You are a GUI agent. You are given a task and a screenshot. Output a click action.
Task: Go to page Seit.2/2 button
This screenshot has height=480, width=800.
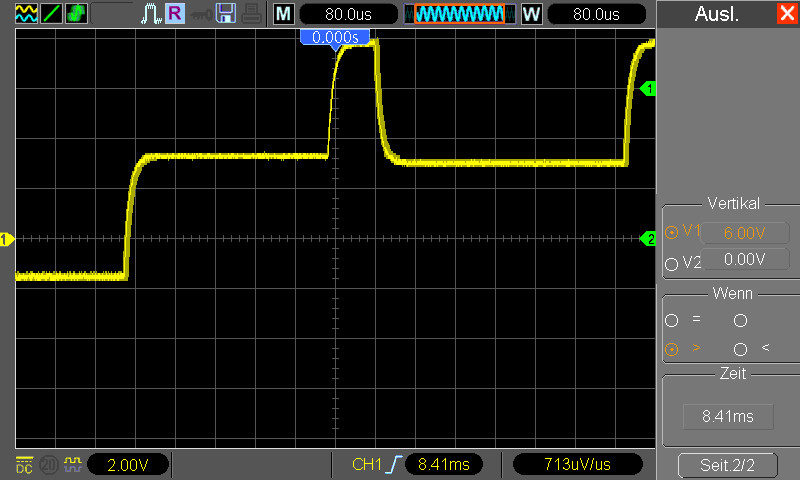tap(728, 465)
